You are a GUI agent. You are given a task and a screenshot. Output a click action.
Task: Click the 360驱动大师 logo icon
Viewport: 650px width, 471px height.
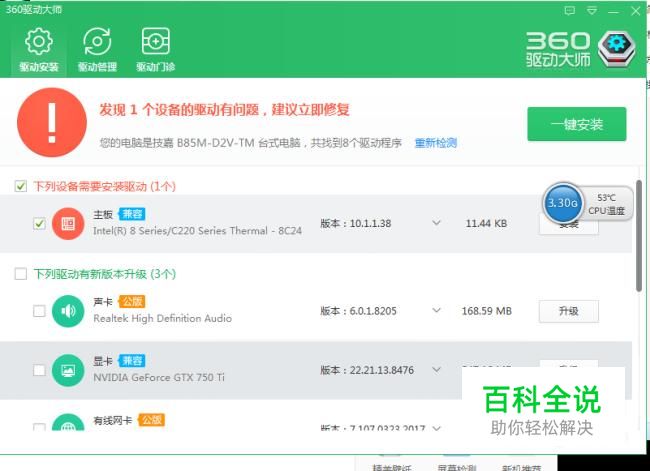(x=617, y=49)
